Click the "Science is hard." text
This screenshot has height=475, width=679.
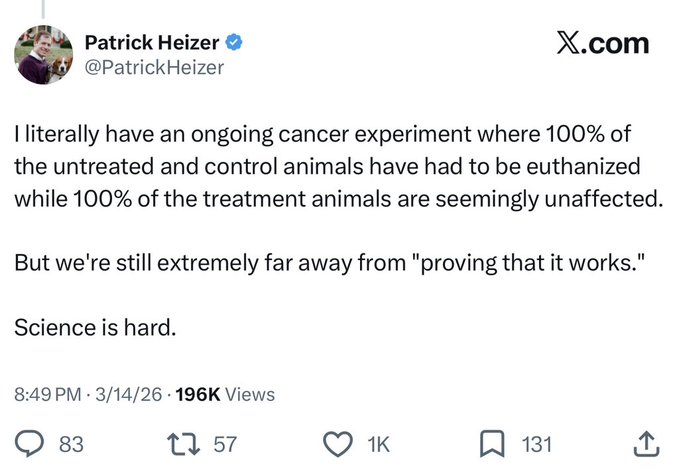[x=95, y=327]
